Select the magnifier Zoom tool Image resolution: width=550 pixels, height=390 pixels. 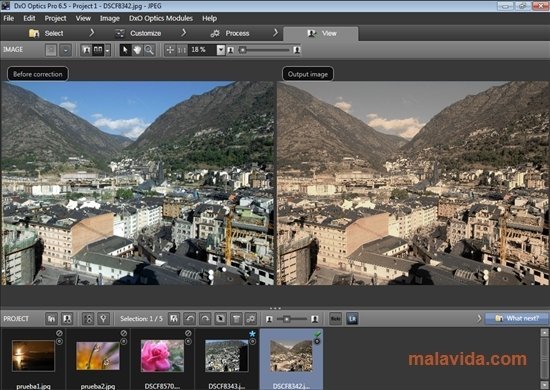[149, 50]
